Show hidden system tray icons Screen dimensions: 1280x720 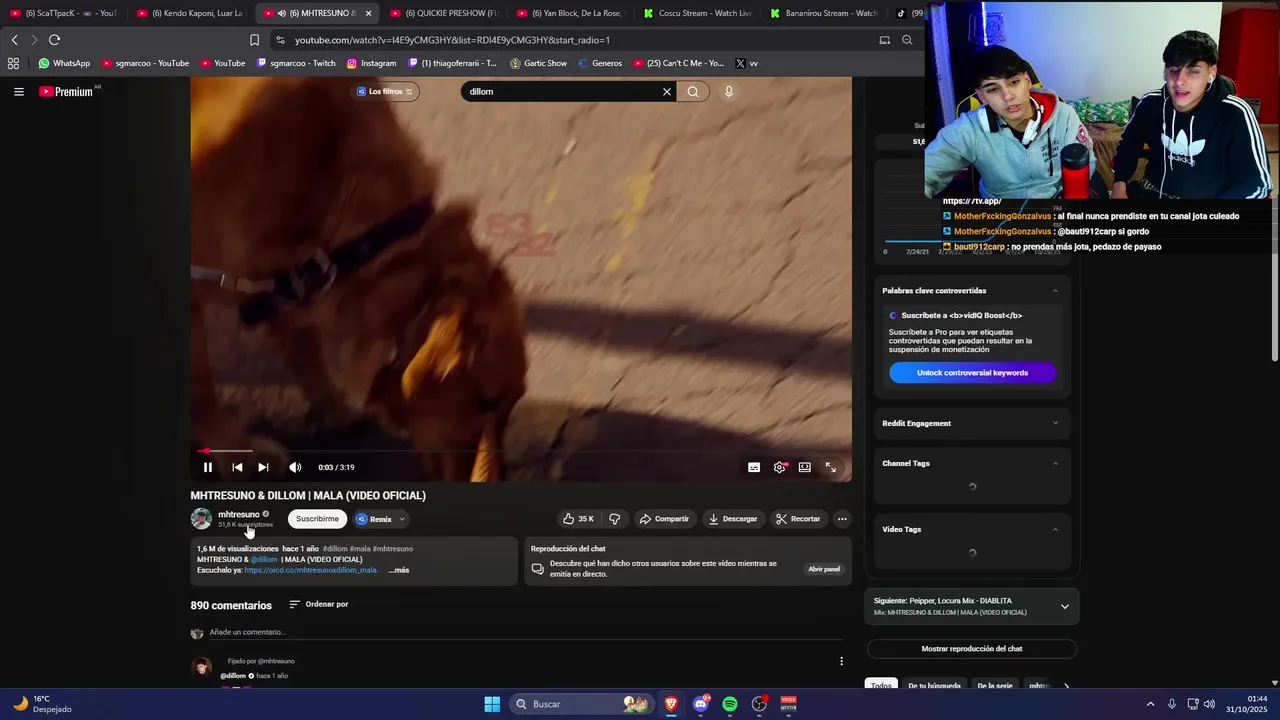(x=1150, y=704)
